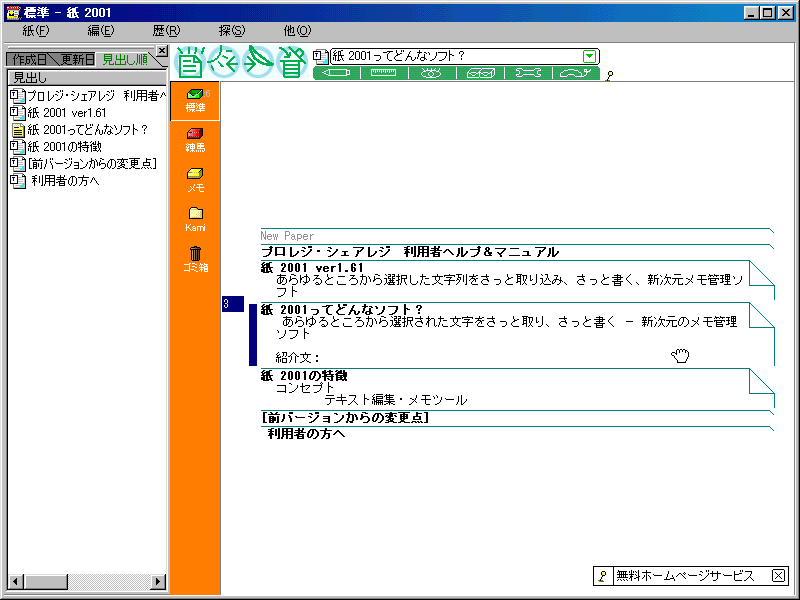
Task: Click document icon beside 紙 2001の特徴 list item
Action: coord(18,147)
